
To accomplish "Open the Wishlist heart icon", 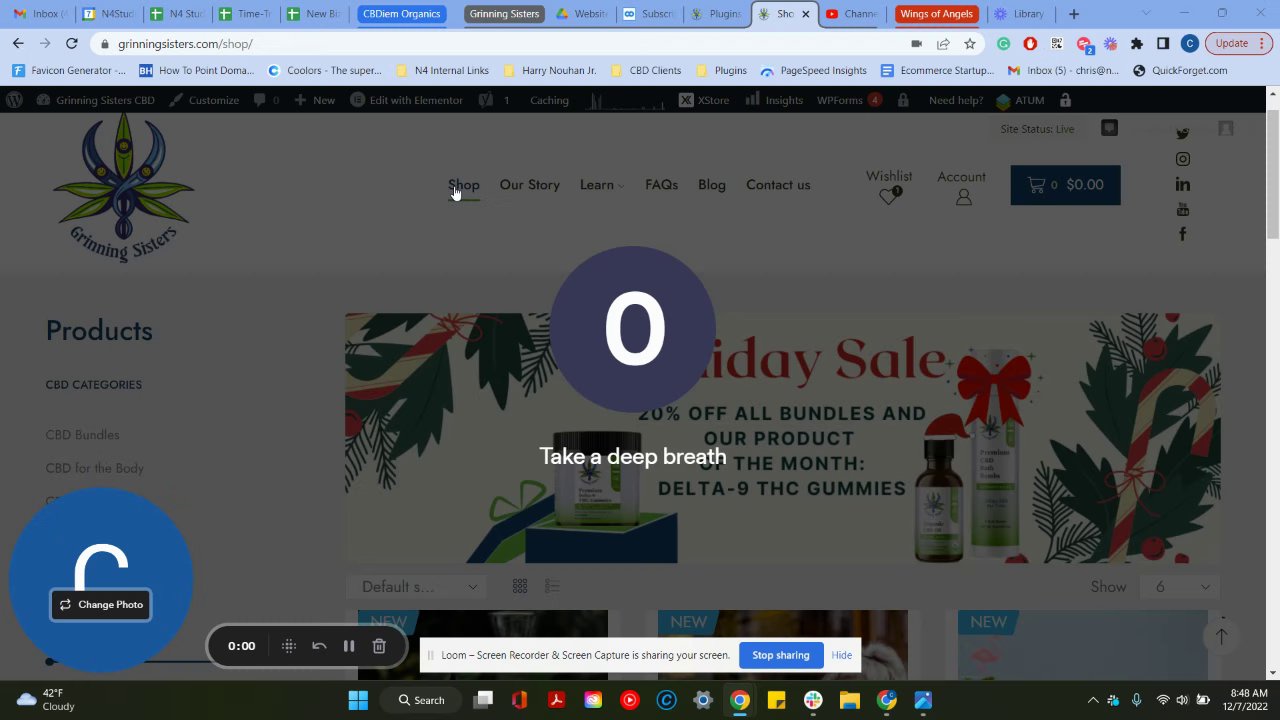I will pos(889,197).
